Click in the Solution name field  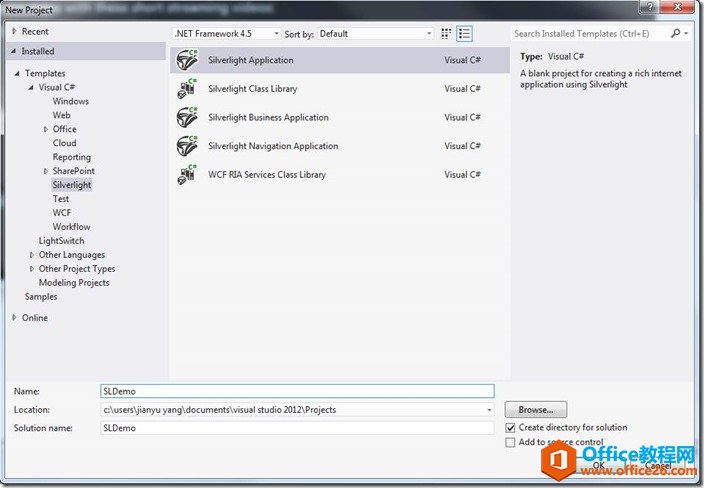pos(297,428)
